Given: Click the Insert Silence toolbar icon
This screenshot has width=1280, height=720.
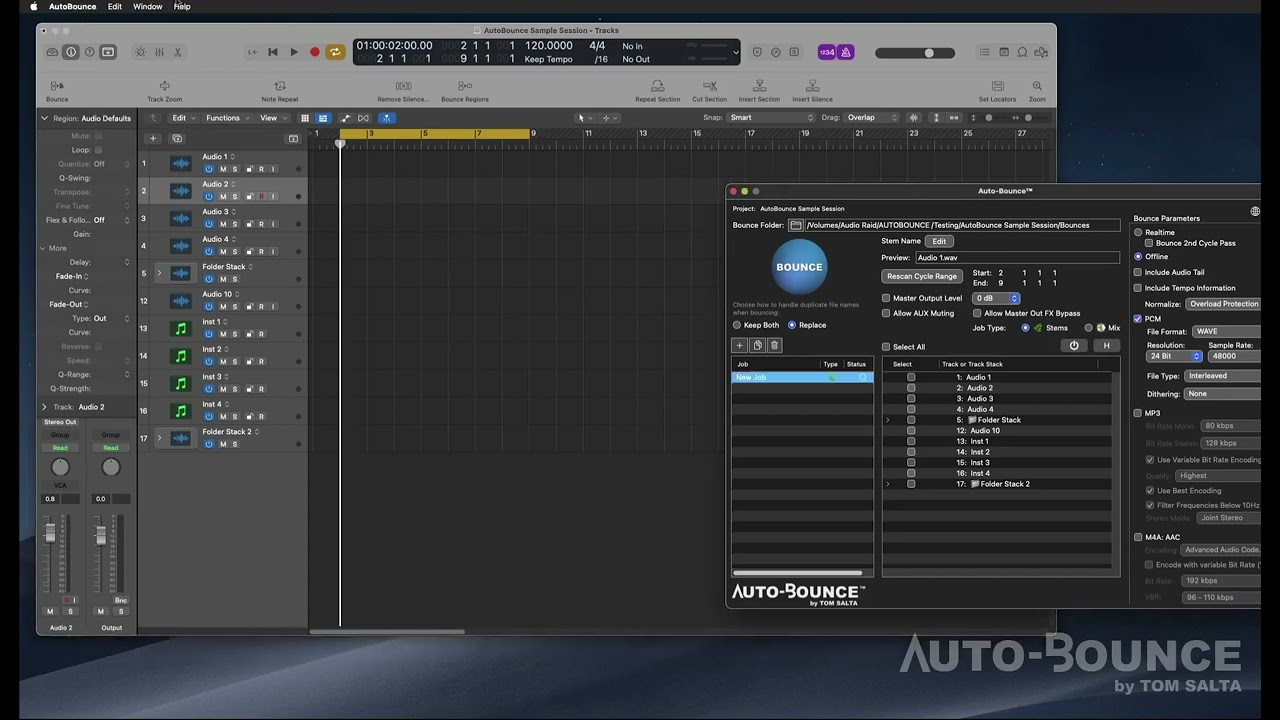Looking at the screenshot, I should (x=812, y=86).
